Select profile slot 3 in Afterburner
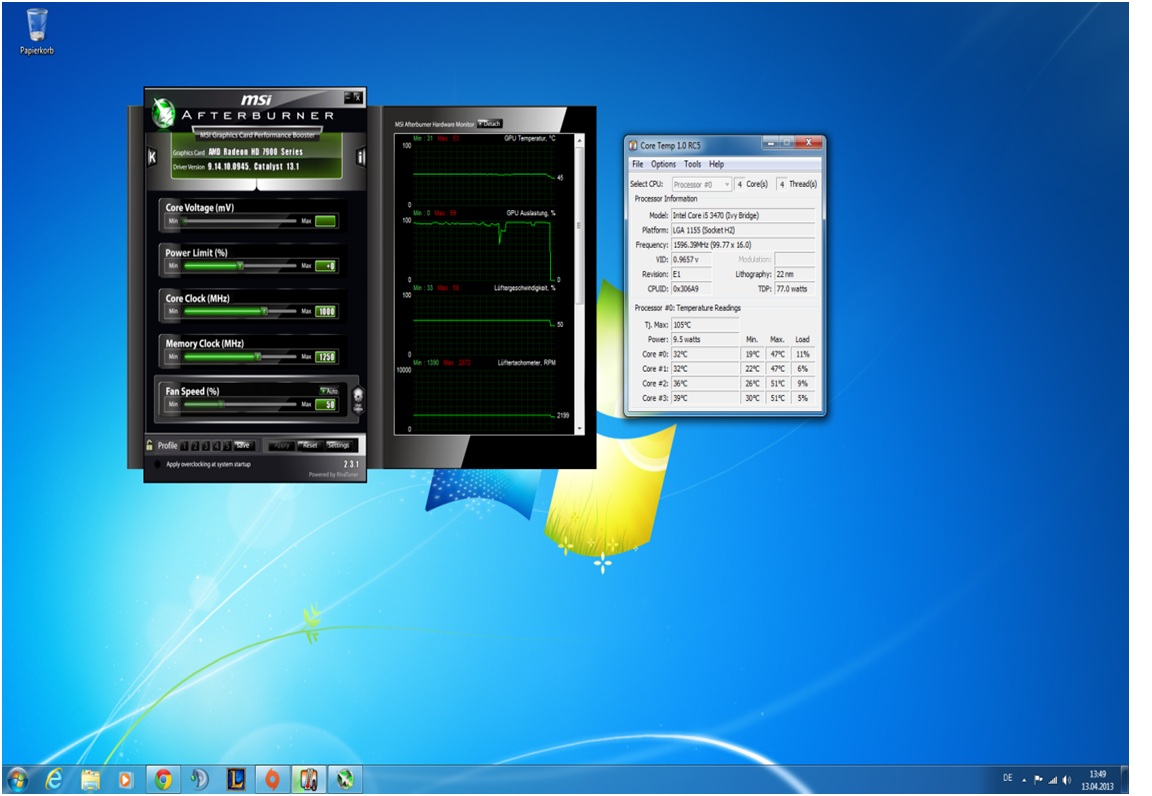 coord(206,445)
